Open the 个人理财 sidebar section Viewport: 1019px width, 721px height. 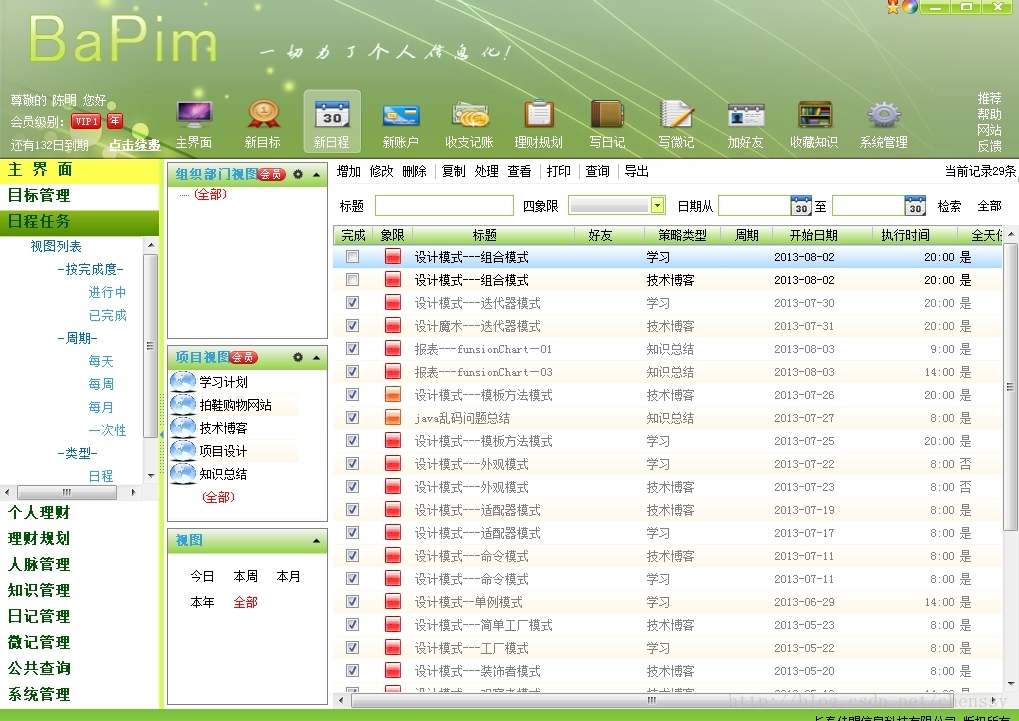pyautogui.click(x=79, y=513)
